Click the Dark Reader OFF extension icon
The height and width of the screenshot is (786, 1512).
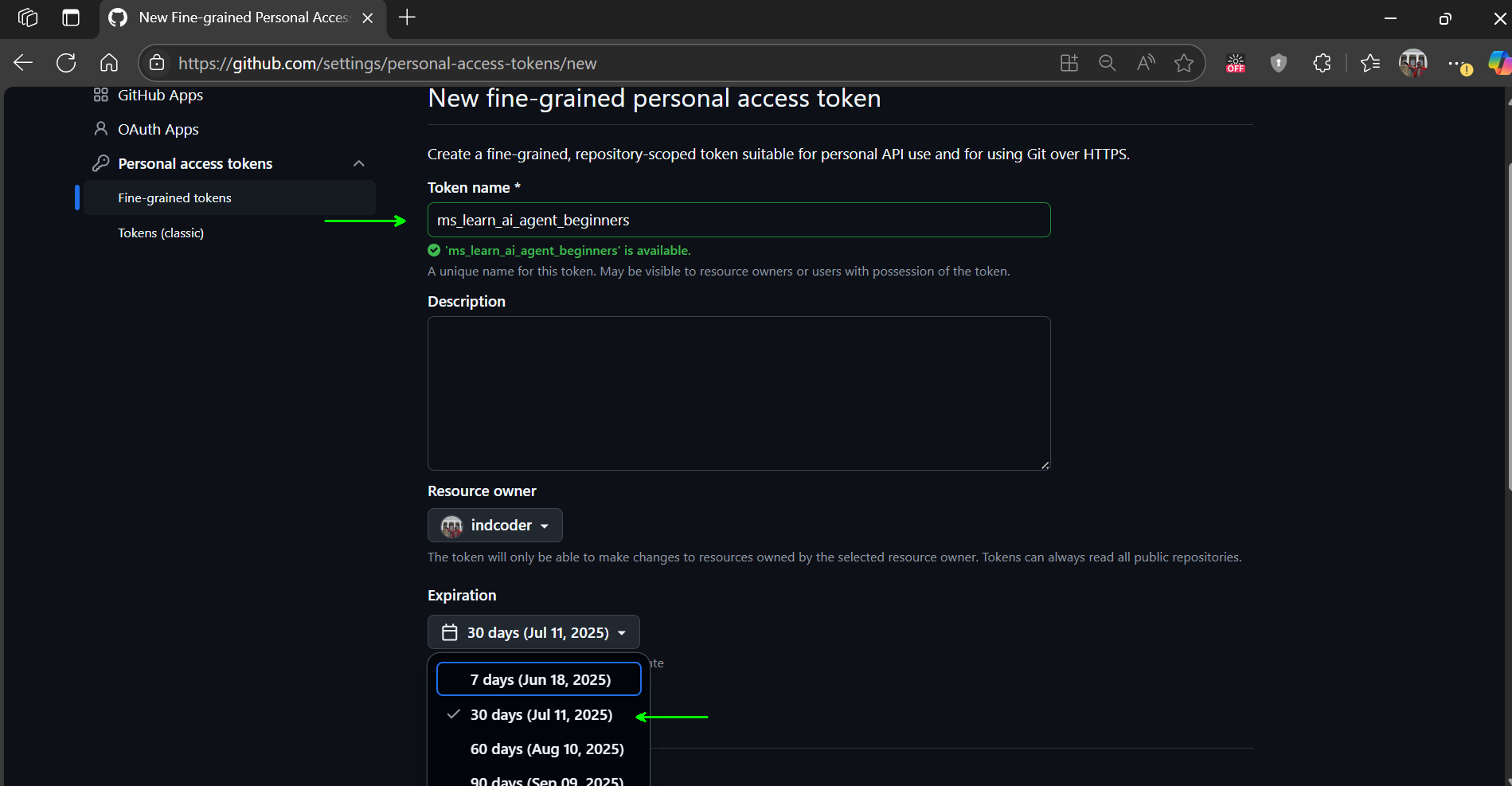[x=1235, y=63]
